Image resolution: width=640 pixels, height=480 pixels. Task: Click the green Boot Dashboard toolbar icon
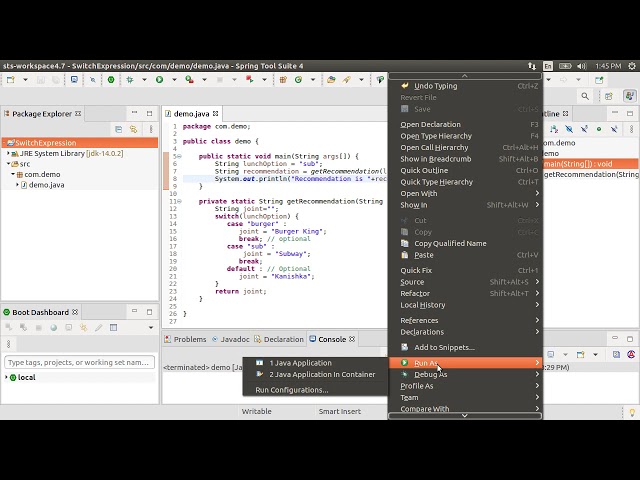pyautogui.click(x=111, y=80)
